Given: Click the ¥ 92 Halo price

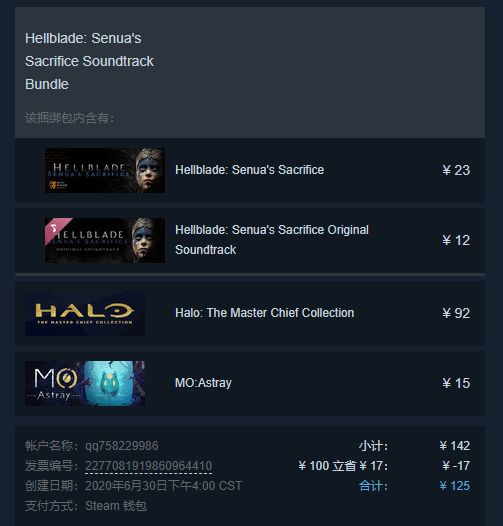Looking at the screenshot, I should tap(456, 313).
